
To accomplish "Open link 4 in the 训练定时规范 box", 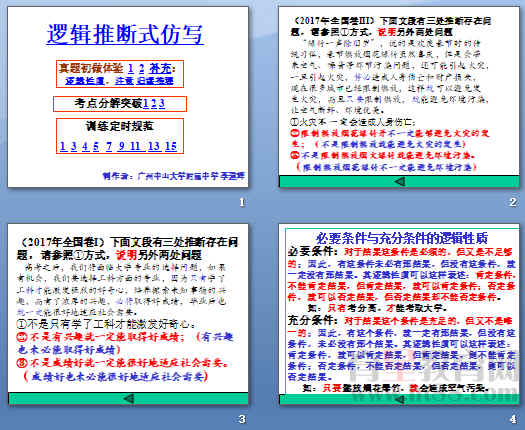I will 86,146.
